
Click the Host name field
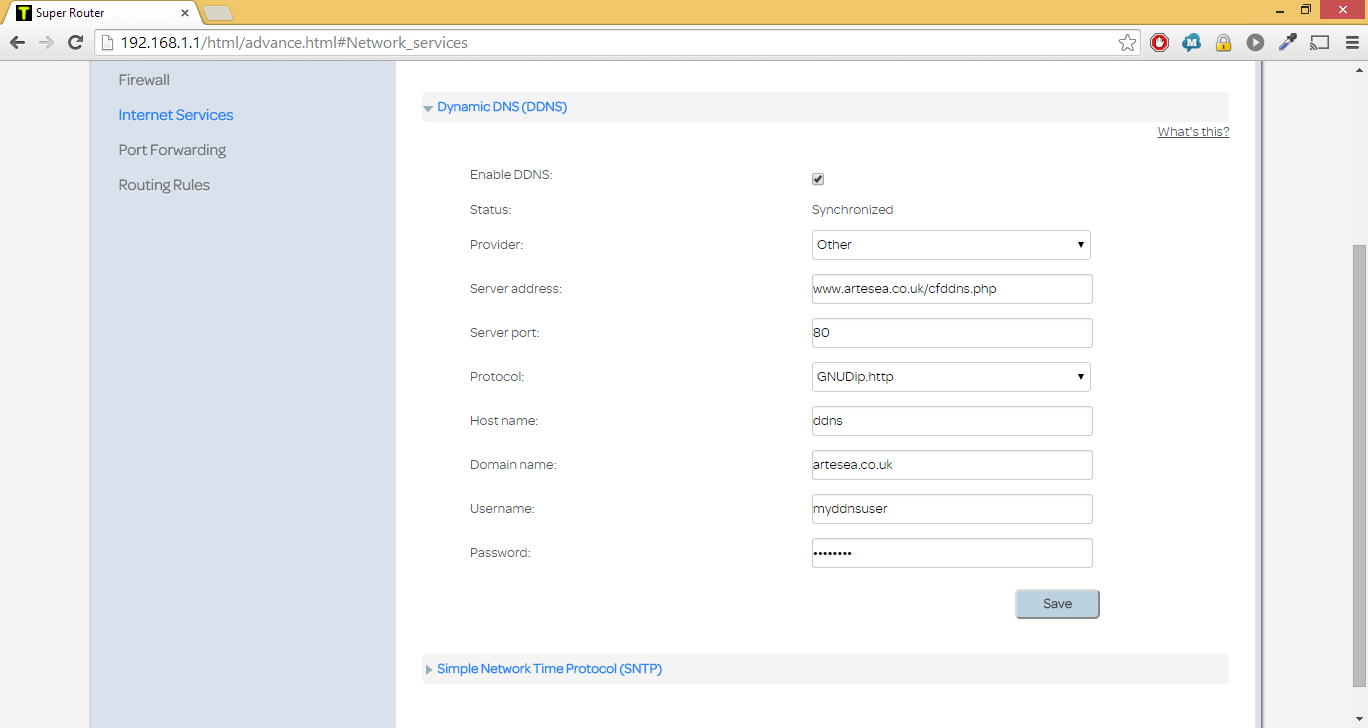[x=952, y=421]
